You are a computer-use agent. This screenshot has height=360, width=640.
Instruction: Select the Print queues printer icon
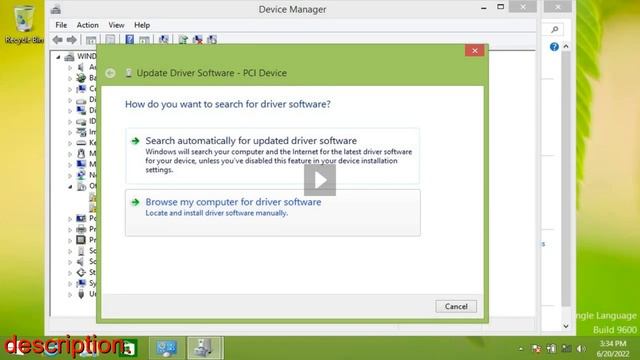point(81,229)
